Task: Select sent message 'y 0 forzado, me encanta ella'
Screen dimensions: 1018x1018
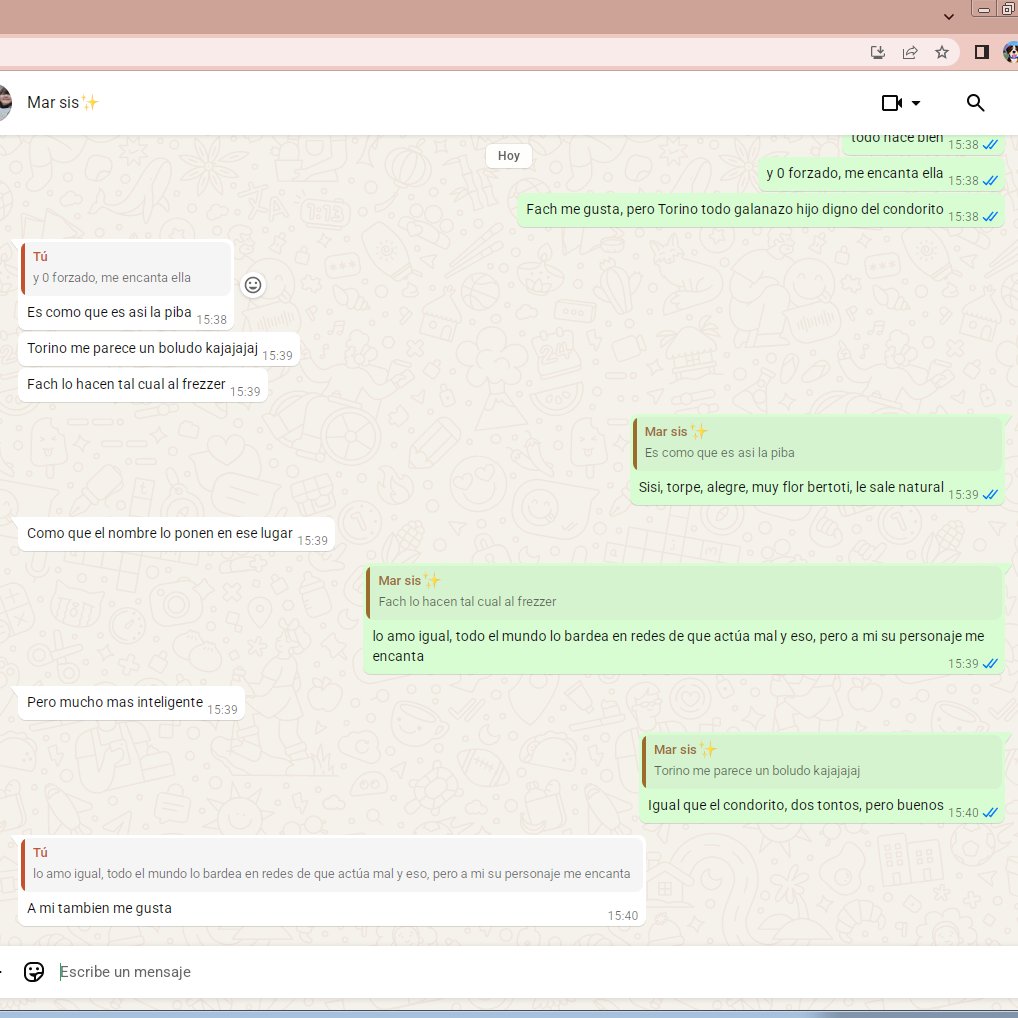Action: tap(881, 174)
